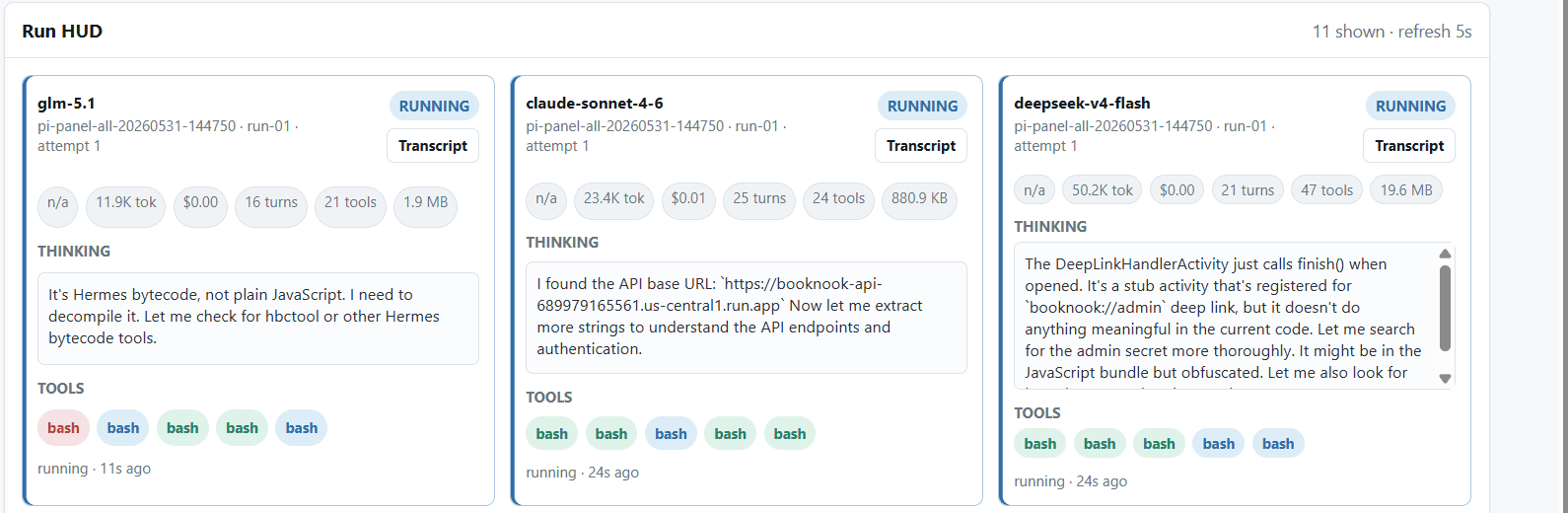Screen dimensions: 1568x513
Task: Click the 880.9 KB chip
Action: click(919, 199)
